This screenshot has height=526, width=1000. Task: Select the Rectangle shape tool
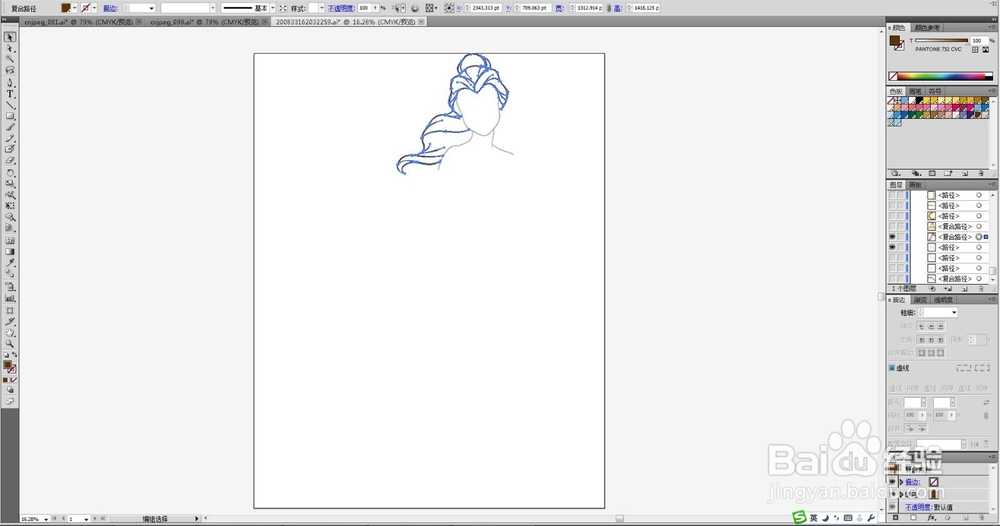[x=10, y=116]
